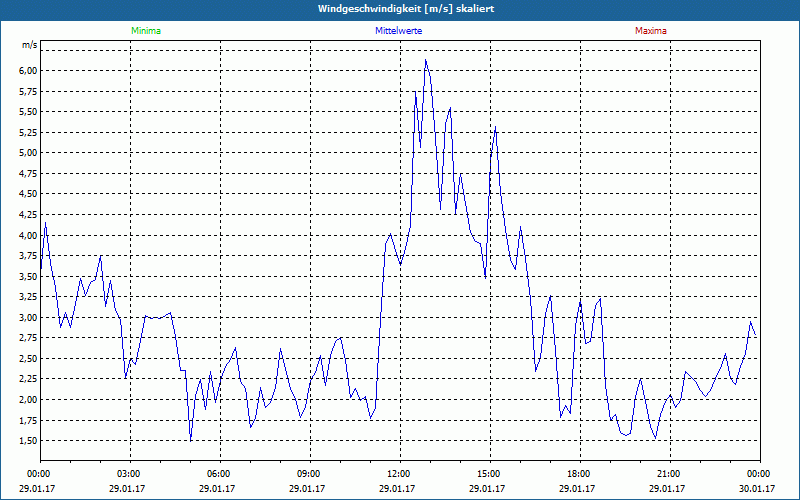
Task: Click the 3,00 y-axis value
Action: [x=29, y=317]
